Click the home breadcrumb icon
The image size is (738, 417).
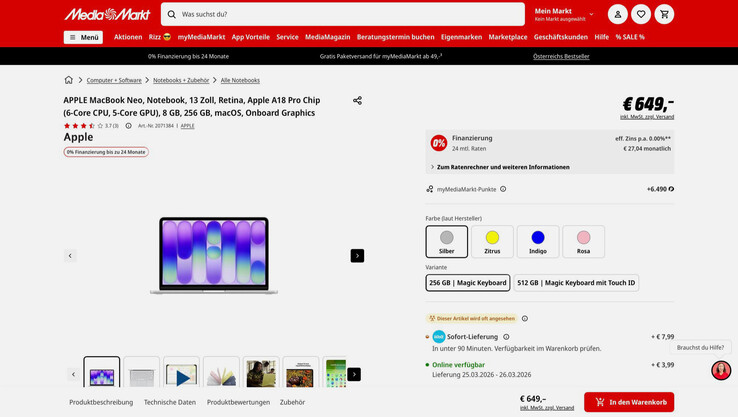coord(69,80)
